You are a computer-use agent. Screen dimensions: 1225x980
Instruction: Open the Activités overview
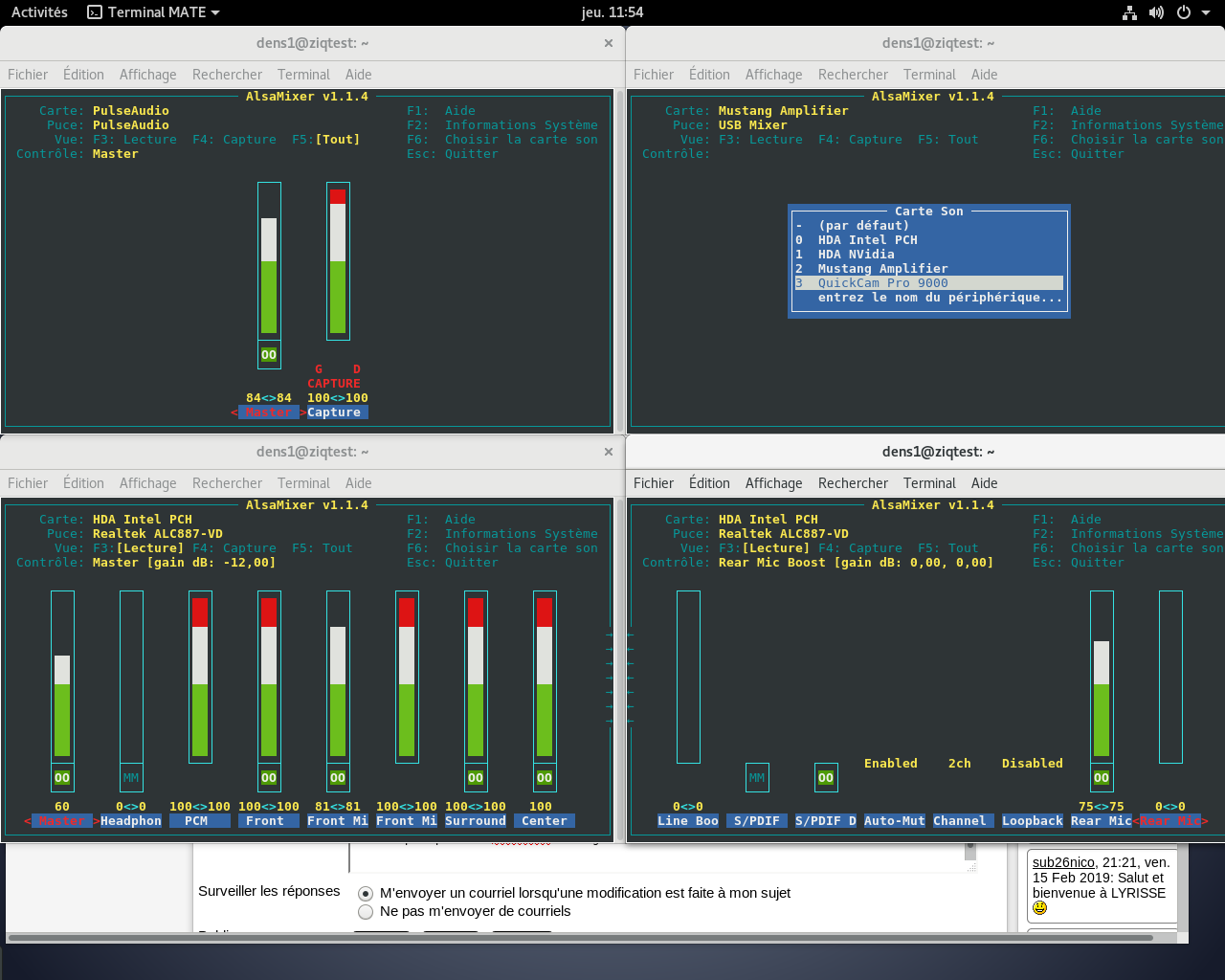39,12
